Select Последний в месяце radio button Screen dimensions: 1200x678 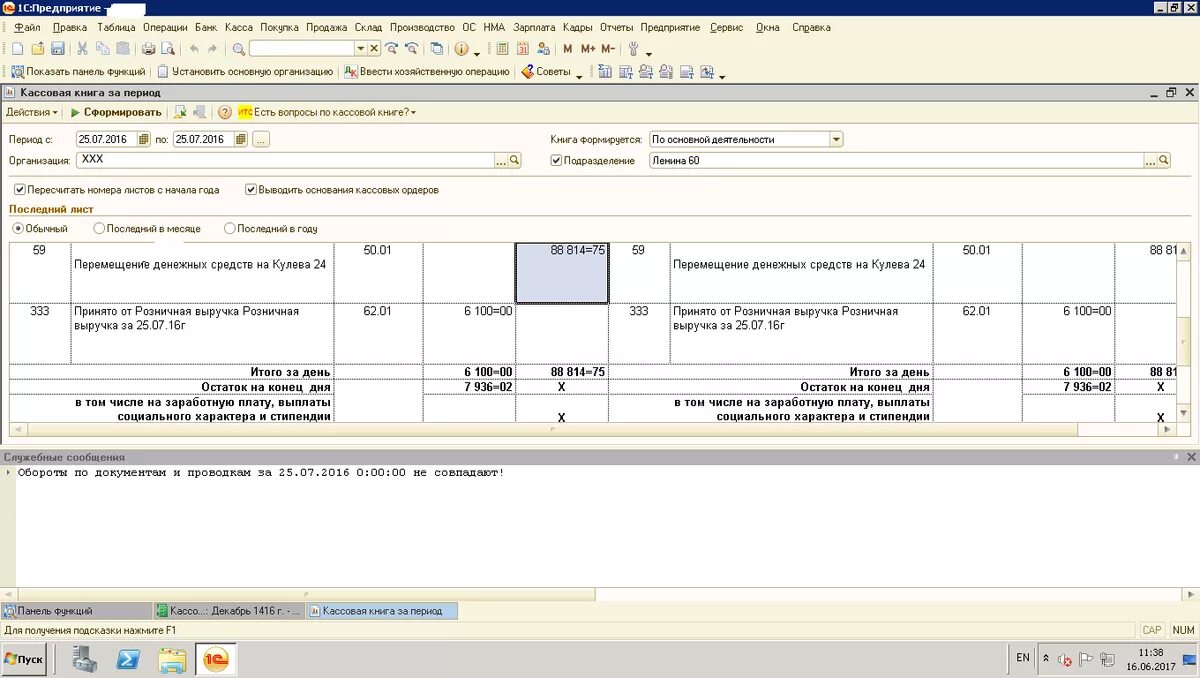coord(99,228)
